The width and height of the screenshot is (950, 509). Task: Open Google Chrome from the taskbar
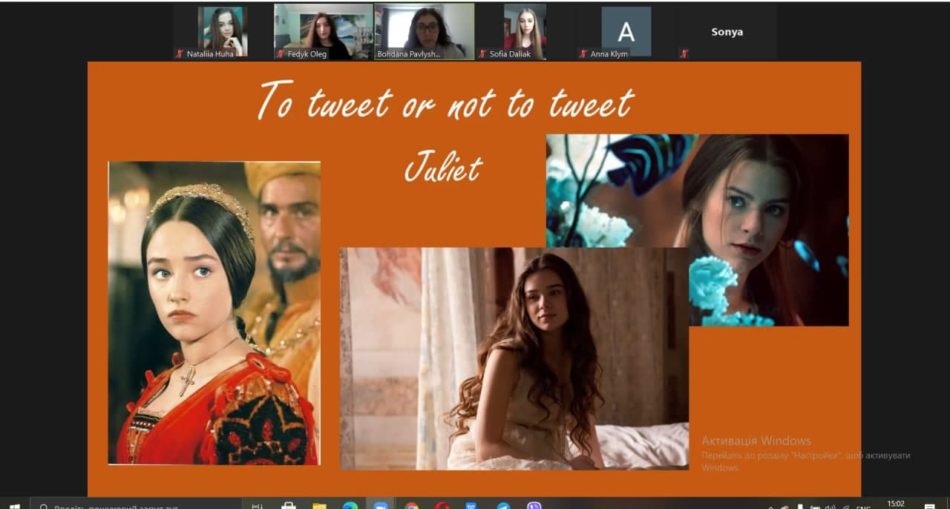click(412, 505)
